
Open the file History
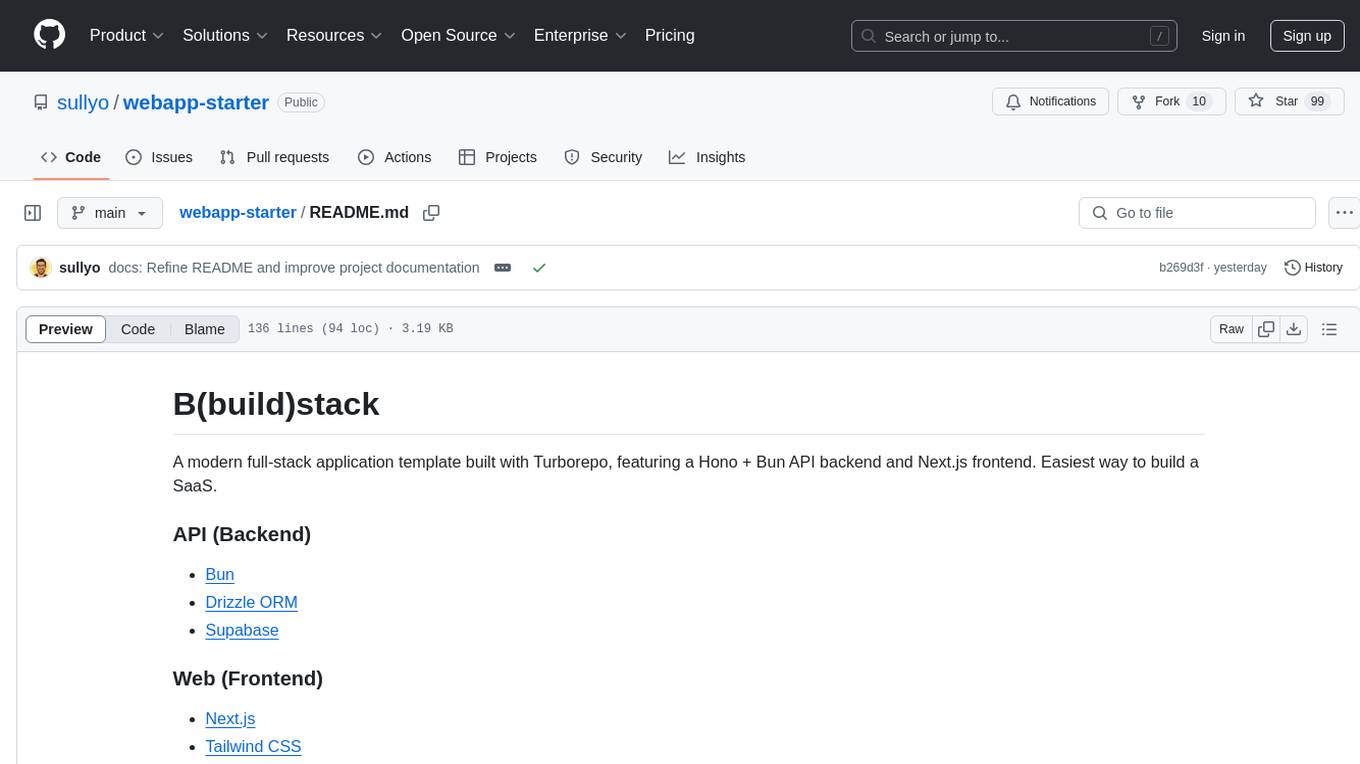pyautogui.click(x=1313, y=268)
